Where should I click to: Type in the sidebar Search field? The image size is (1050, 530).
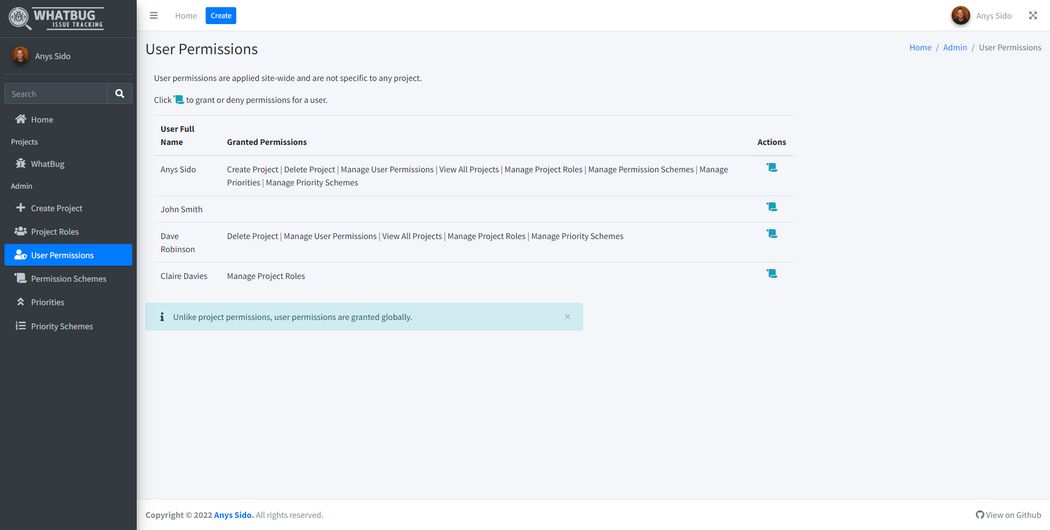click(56, 94)
